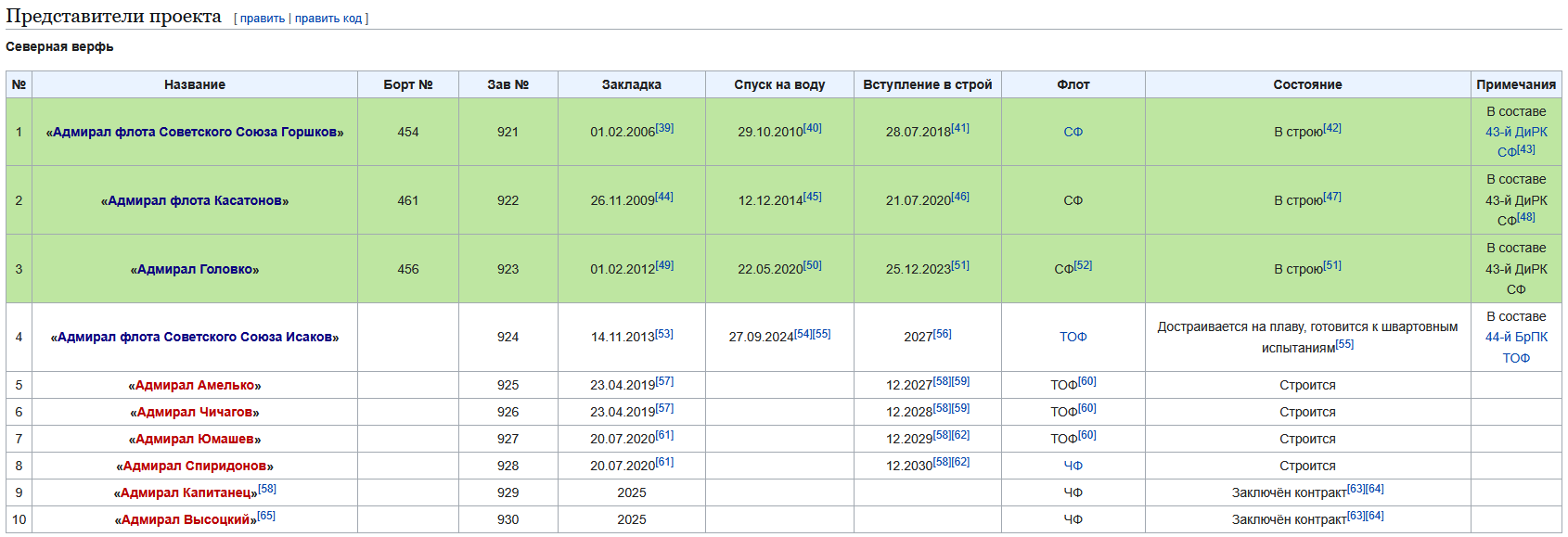
Task: Open footnote [42] after Горшков's «В строю»
Action: 1332,128
